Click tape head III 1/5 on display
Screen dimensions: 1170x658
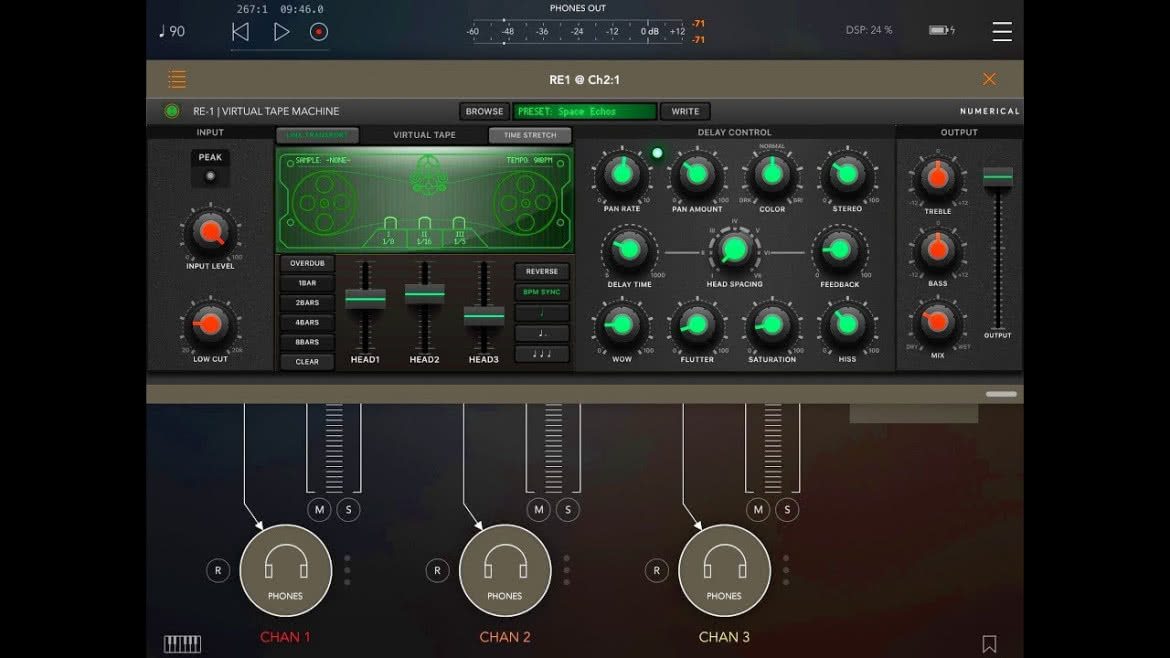pos(459,231)
